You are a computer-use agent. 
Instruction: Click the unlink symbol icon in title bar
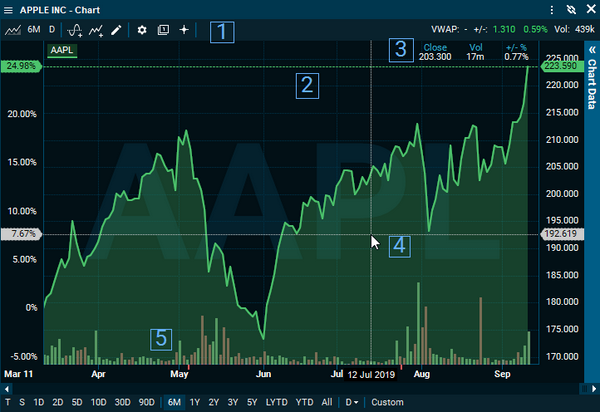(571, 10)
